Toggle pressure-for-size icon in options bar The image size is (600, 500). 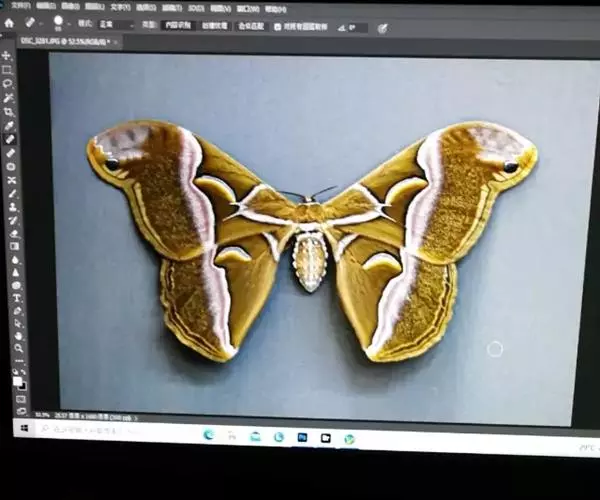click(x=382, y=28)
